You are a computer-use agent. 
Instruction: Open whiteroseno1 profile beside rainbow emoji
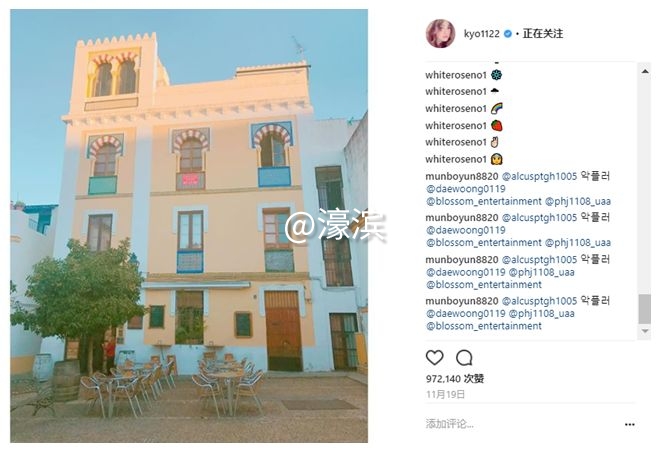[455, 109]
